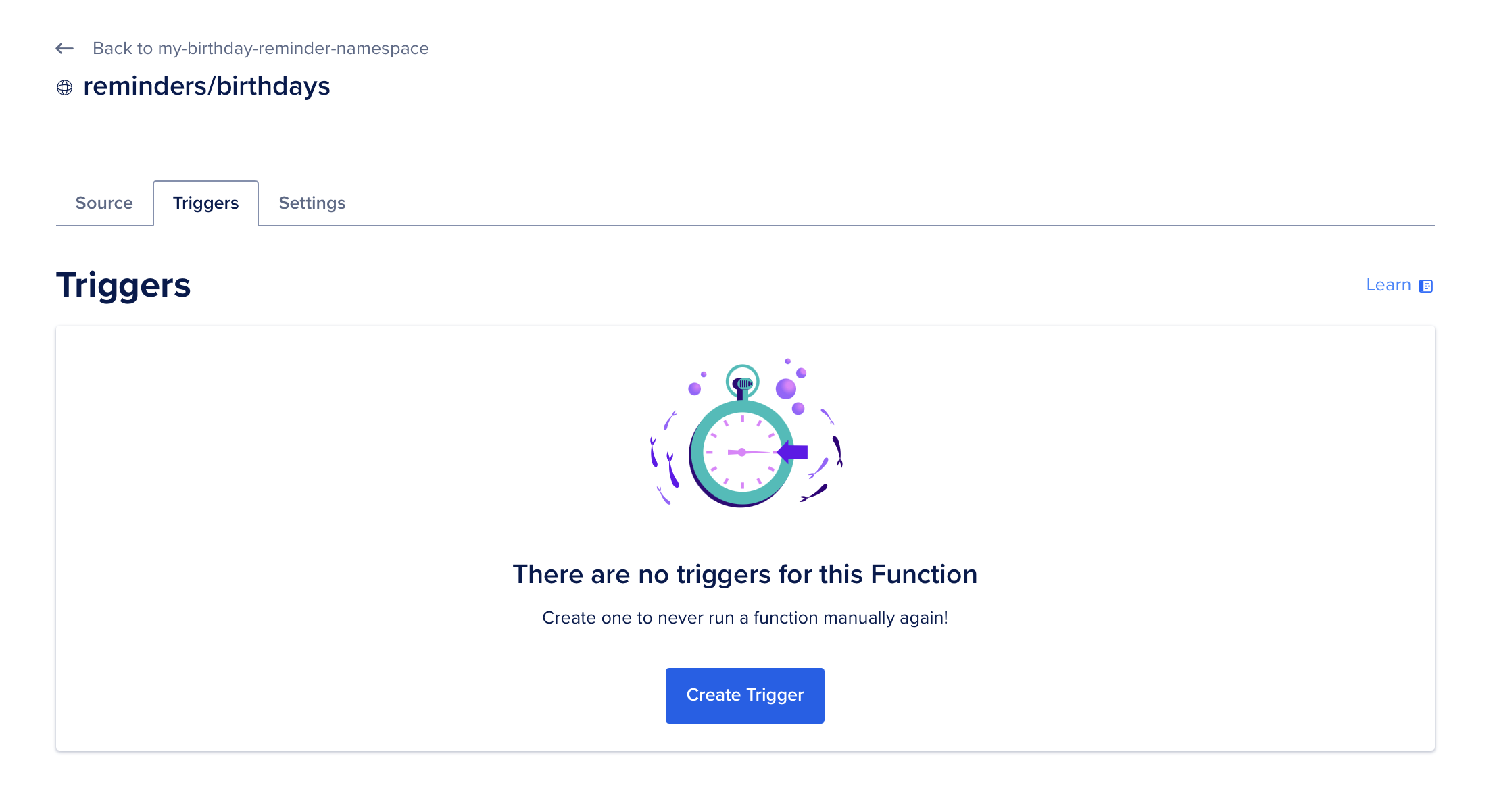This screenshot has width=1495, height=812.
Task: Click the Create Trigger button
Action: pos(745,695)
